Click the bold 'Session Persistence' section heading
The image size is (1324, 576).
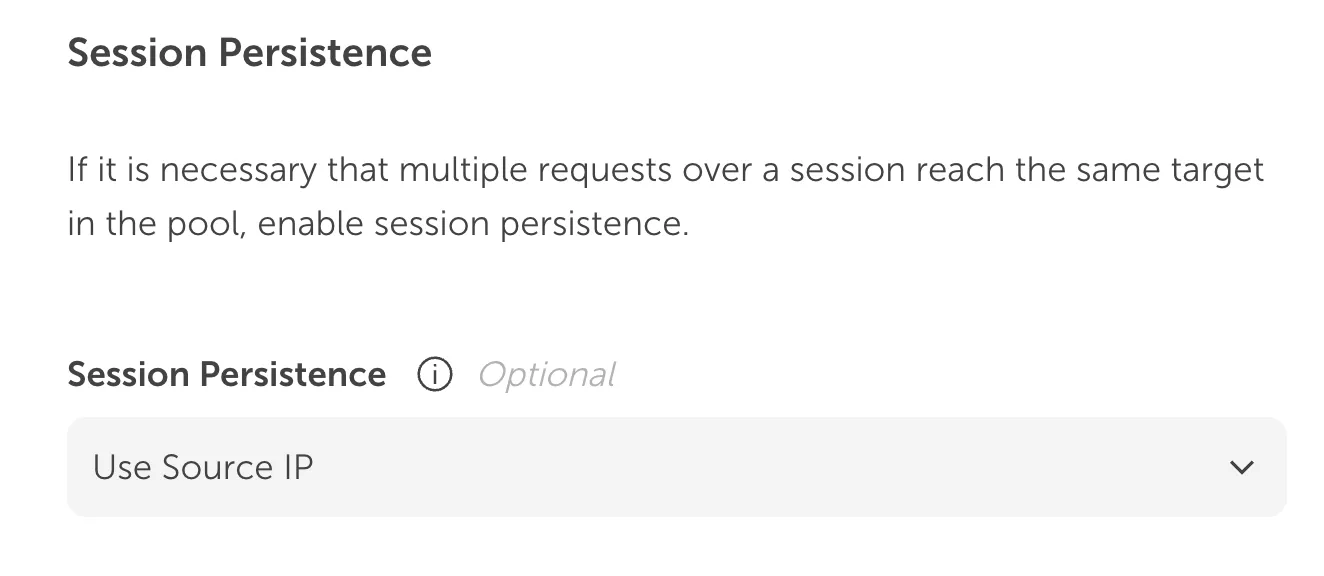pos(249,52)
